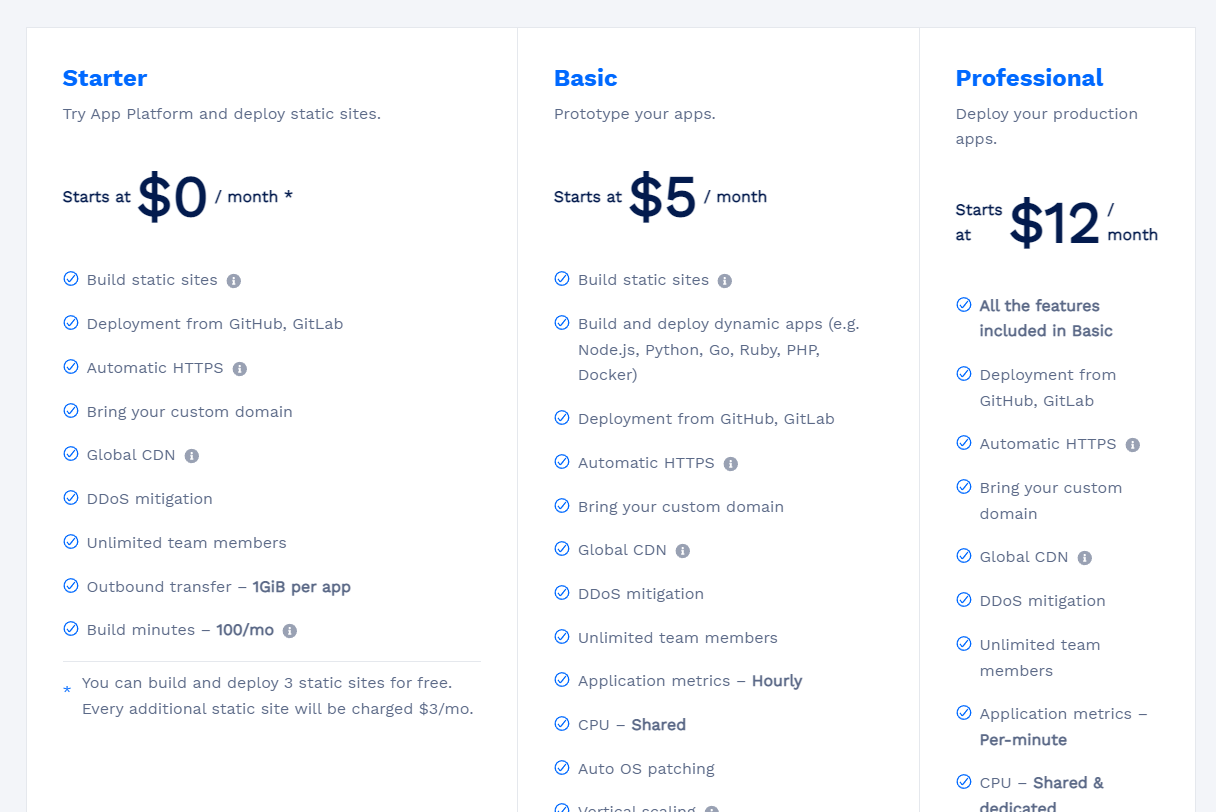Click info icon next to Professional Automatic HTTPS
Image resolution: width=1216 pixels, height=812 pixels.
tap(1133, 445)
